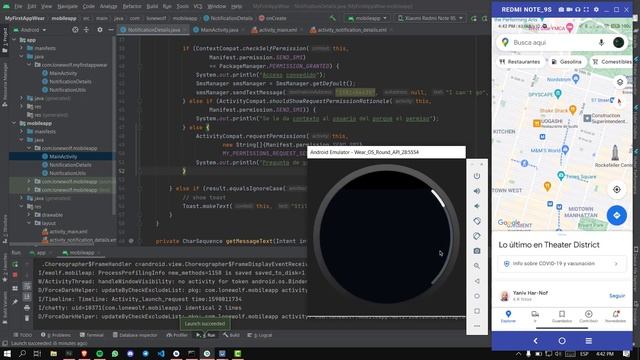Collapse the app module in project tree

click(14, 40)
